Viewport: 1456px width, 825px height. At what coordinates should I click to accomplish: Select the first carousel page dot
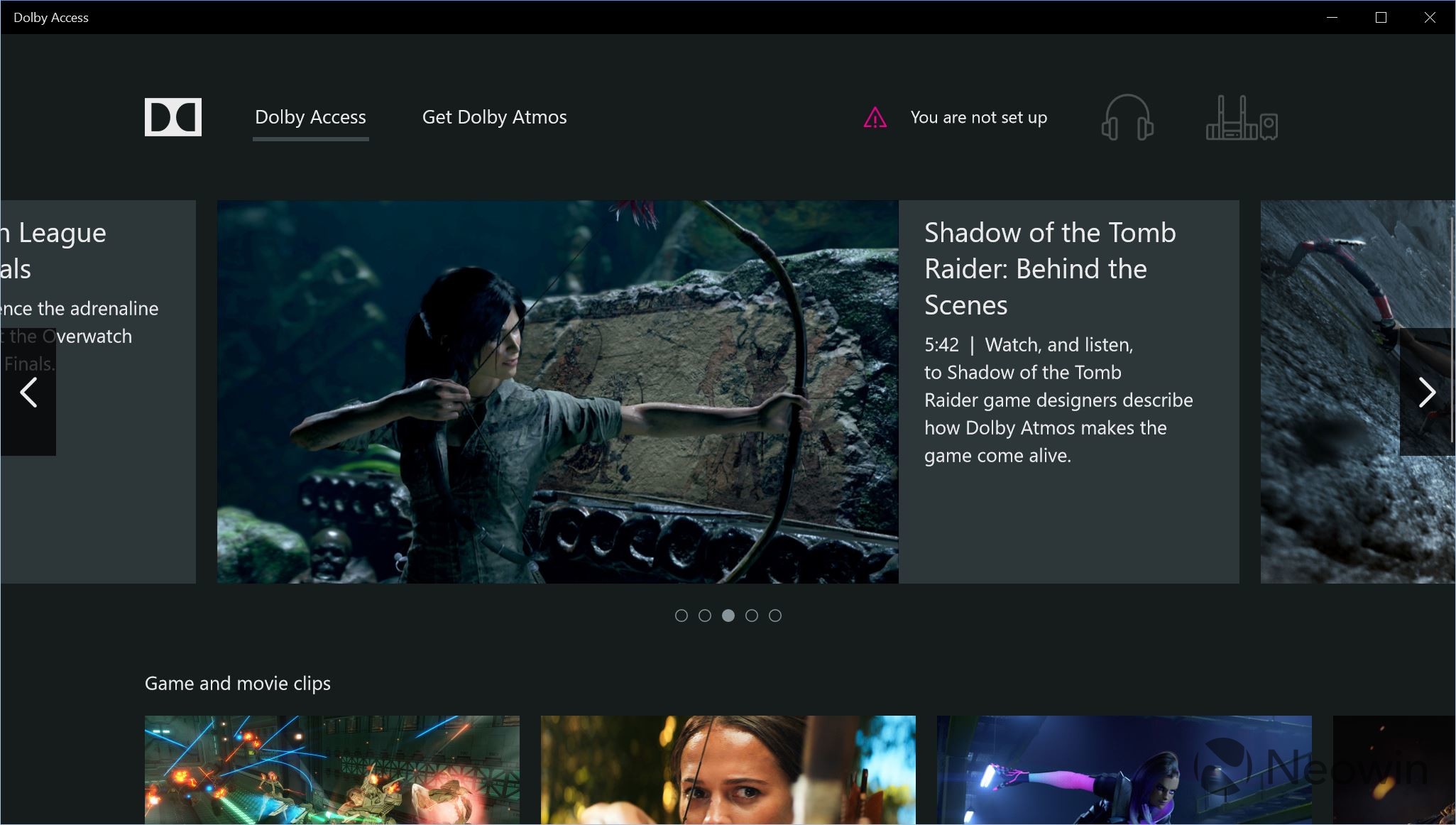tap(682, 616)
